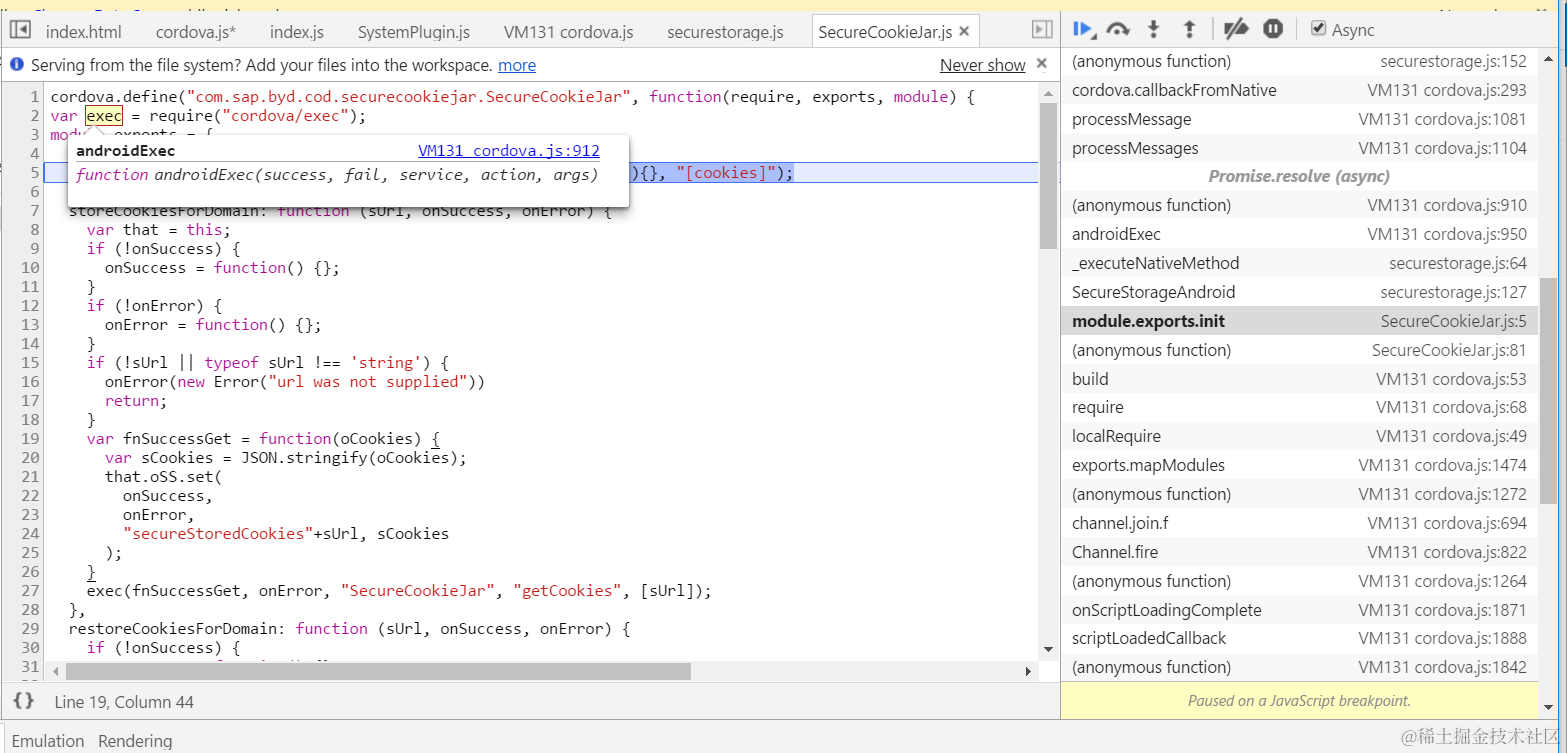This screenshot has width=1567, height=753.
Task: Click the restoreCookiesForDomain code line
Action: pyautogui.click(x=349, y=628)
